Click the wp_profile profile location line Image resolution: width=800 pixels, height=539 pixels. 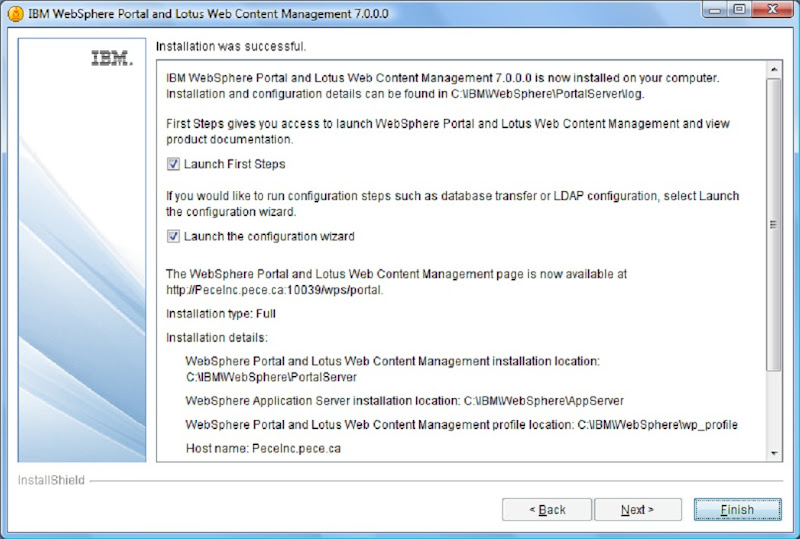pos(462,425)
